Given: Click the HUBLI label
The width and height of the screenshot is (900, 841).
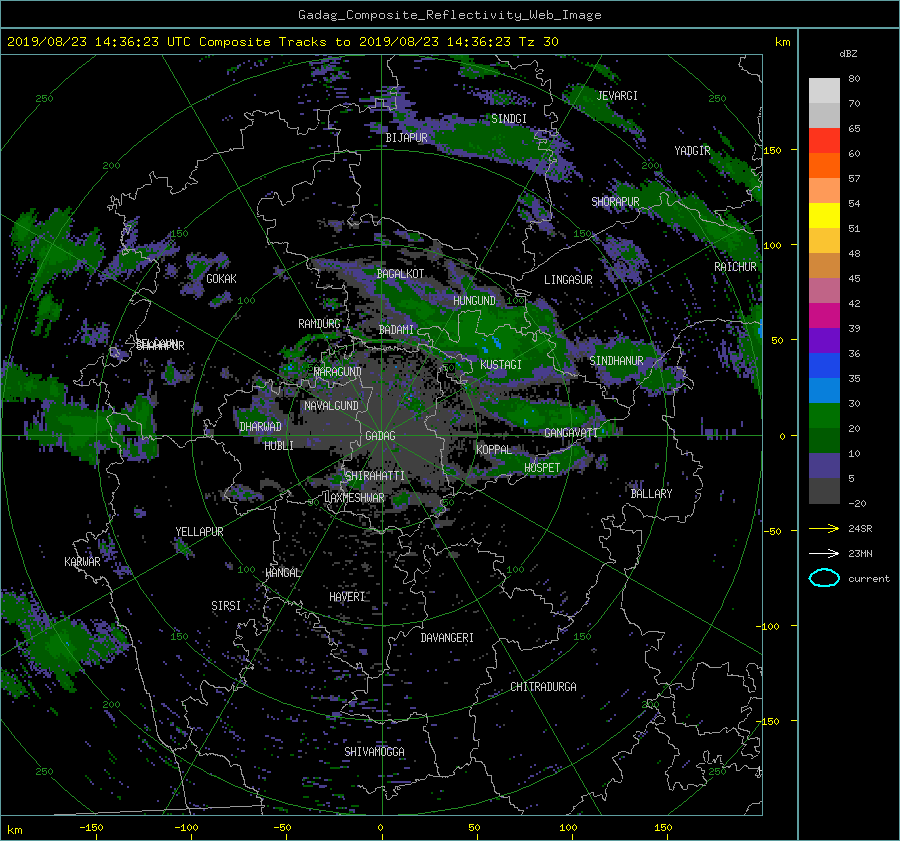Looking at the screenshot, I should click(x=278, y=446).
